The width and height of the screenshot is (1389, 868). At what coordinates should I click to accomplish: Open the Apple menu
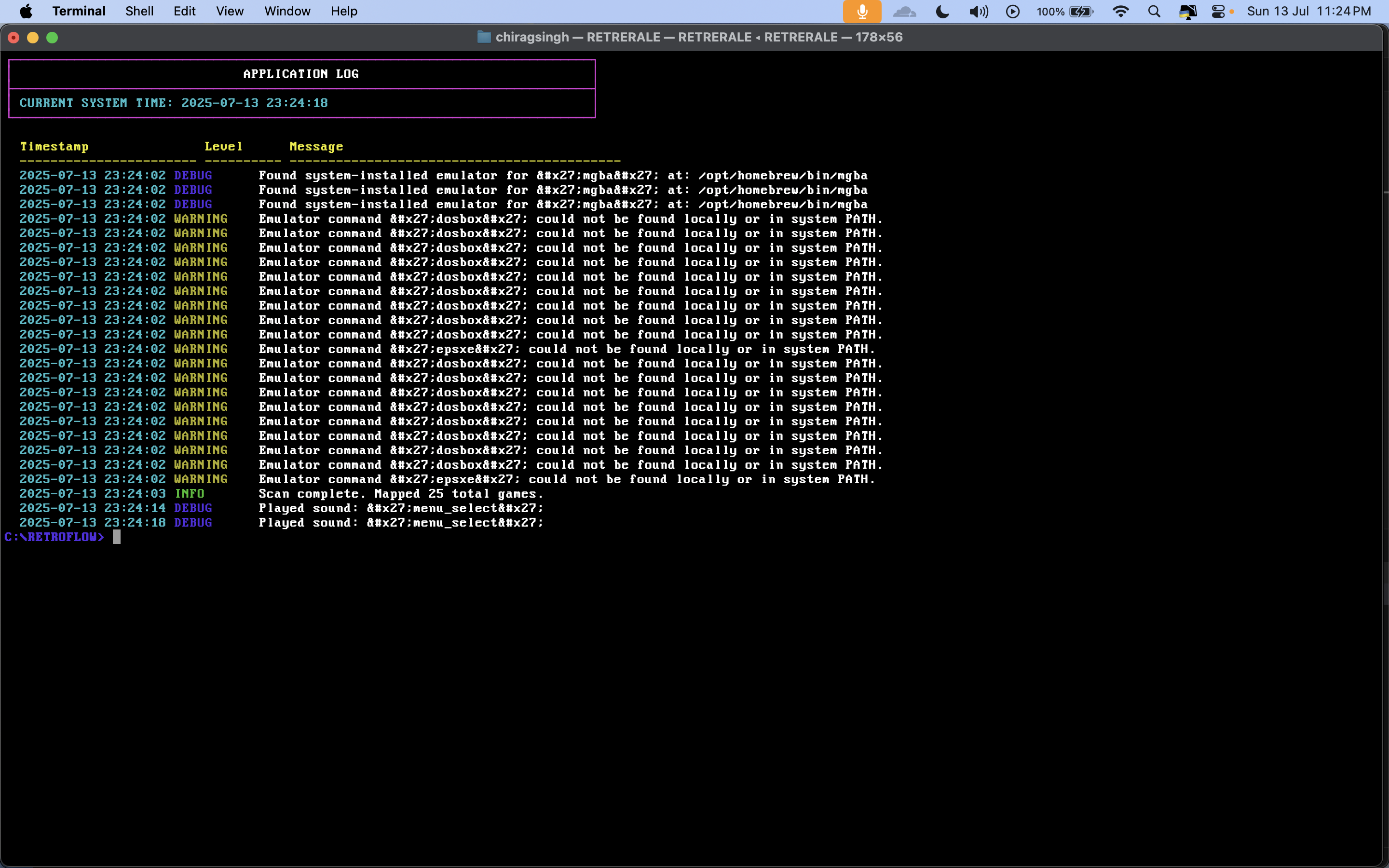tap(26, 12)
